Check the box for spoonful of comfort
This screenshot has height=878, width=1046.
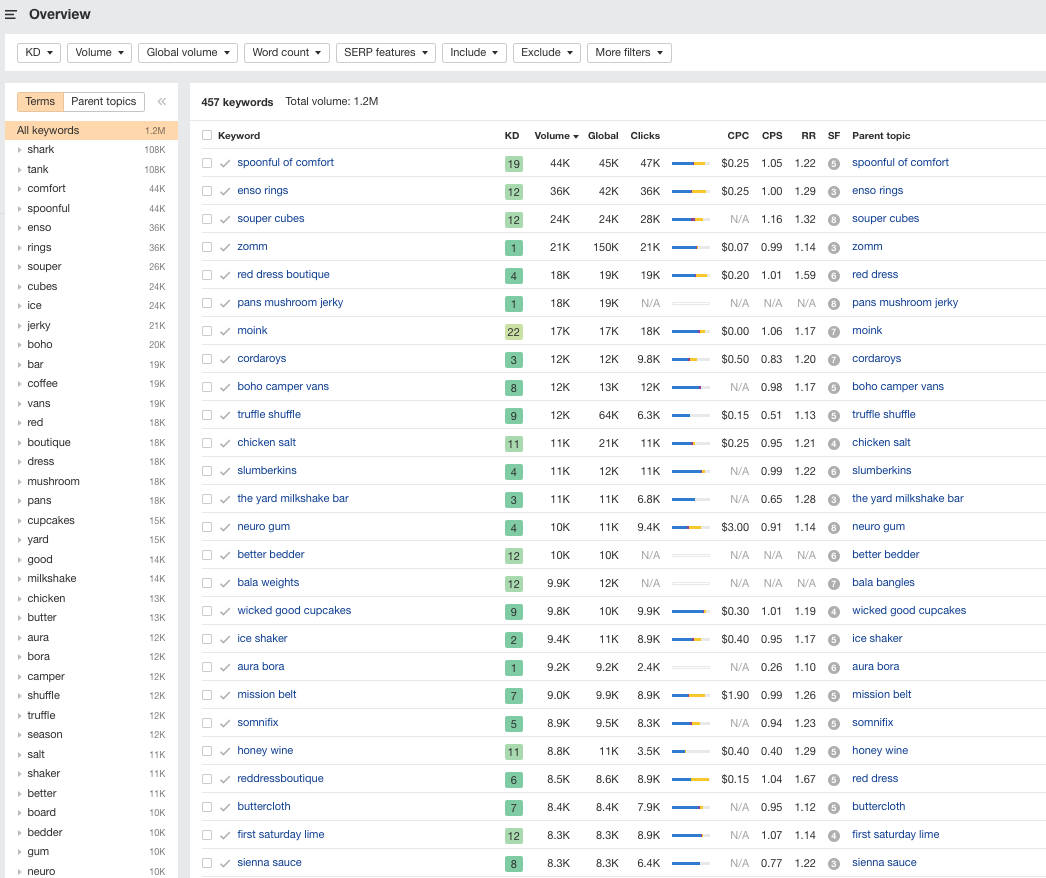point(207,163)
